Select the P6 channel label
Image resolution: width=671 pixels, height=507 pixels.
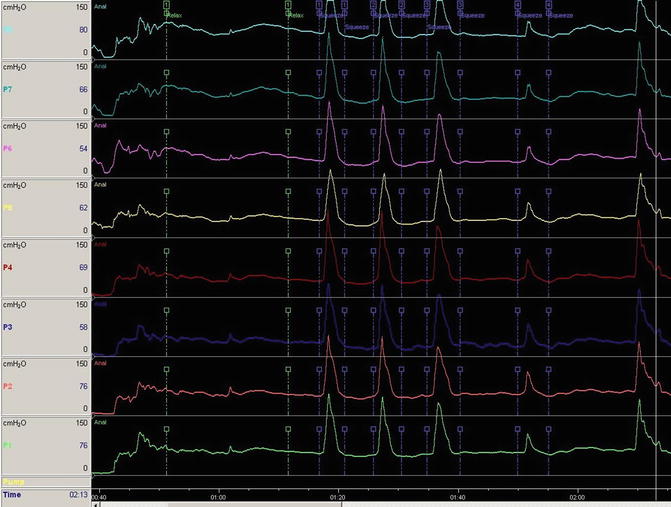[x=9, y=149]
